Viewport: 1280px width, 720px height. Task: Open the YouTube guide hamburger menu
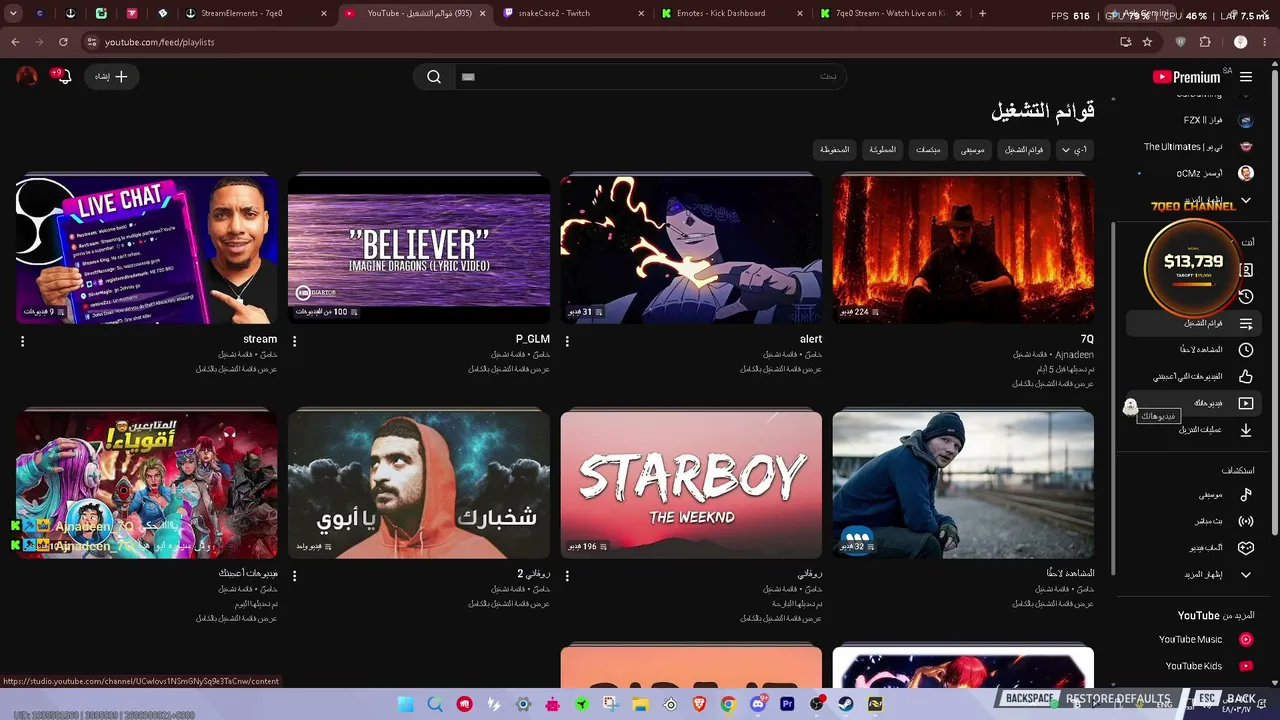pyautogui.click(x=1246, y=77)
